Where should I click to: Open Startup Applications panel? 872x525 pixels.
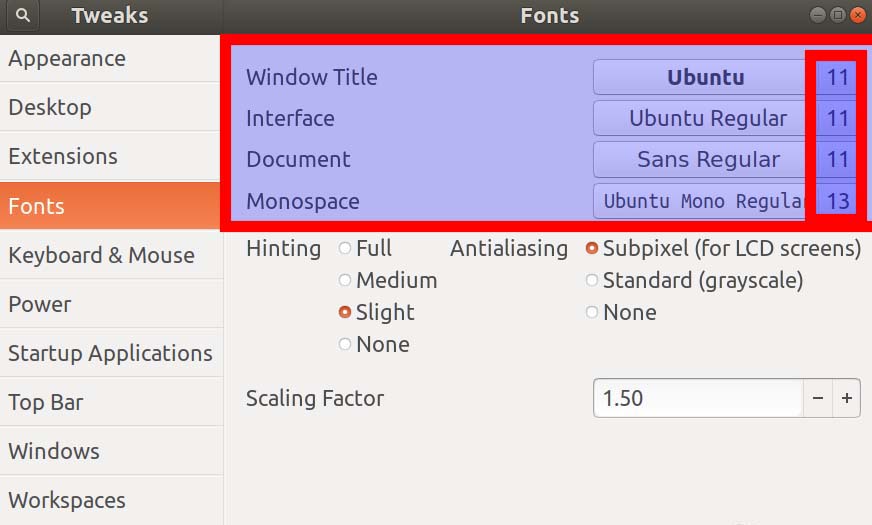click(110, 353)
